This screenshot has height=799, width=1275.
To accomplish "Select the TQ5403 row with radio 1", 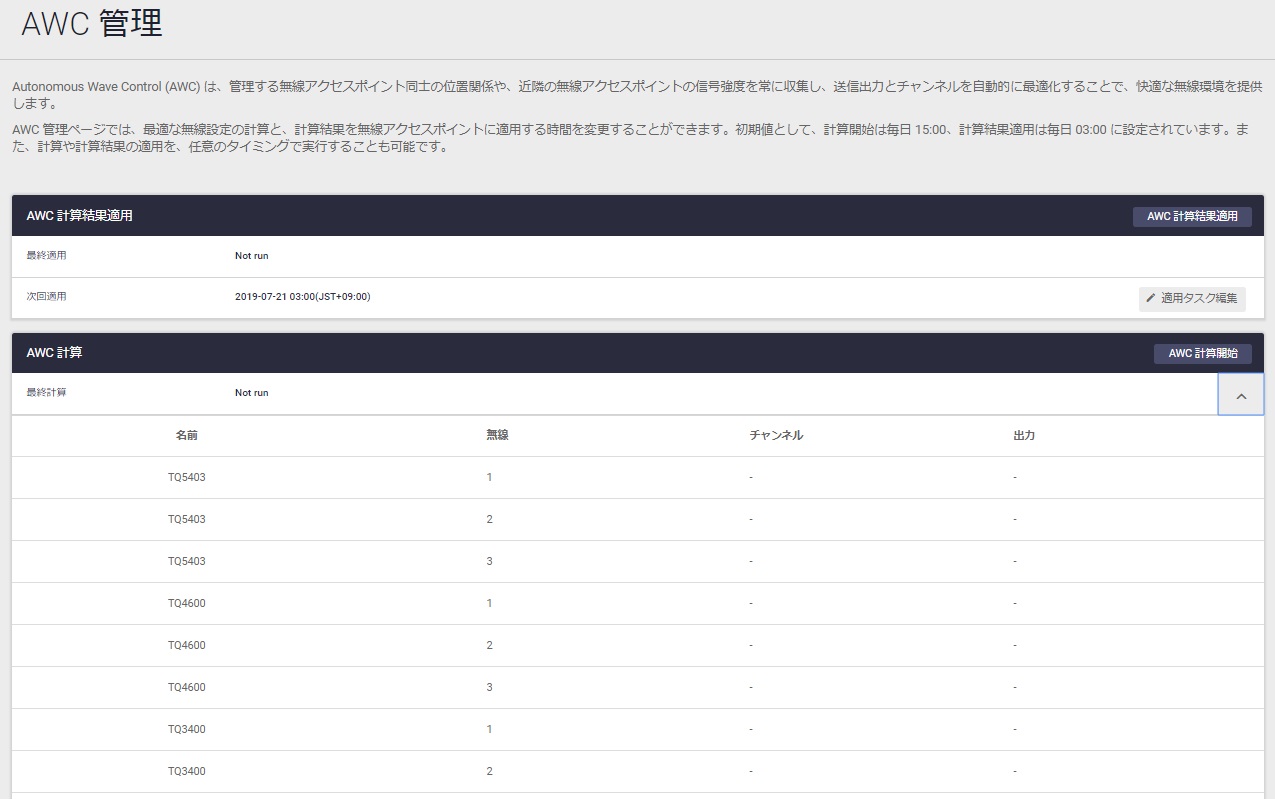I will pos(187,477).
